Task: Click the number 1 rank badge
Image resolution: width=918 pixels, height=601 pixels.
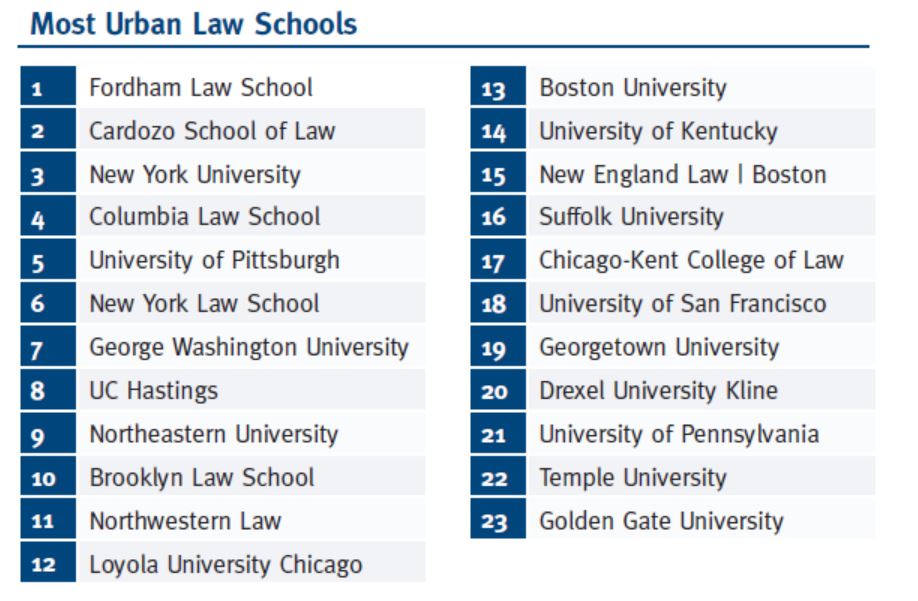Action: [x=48, y=86]
